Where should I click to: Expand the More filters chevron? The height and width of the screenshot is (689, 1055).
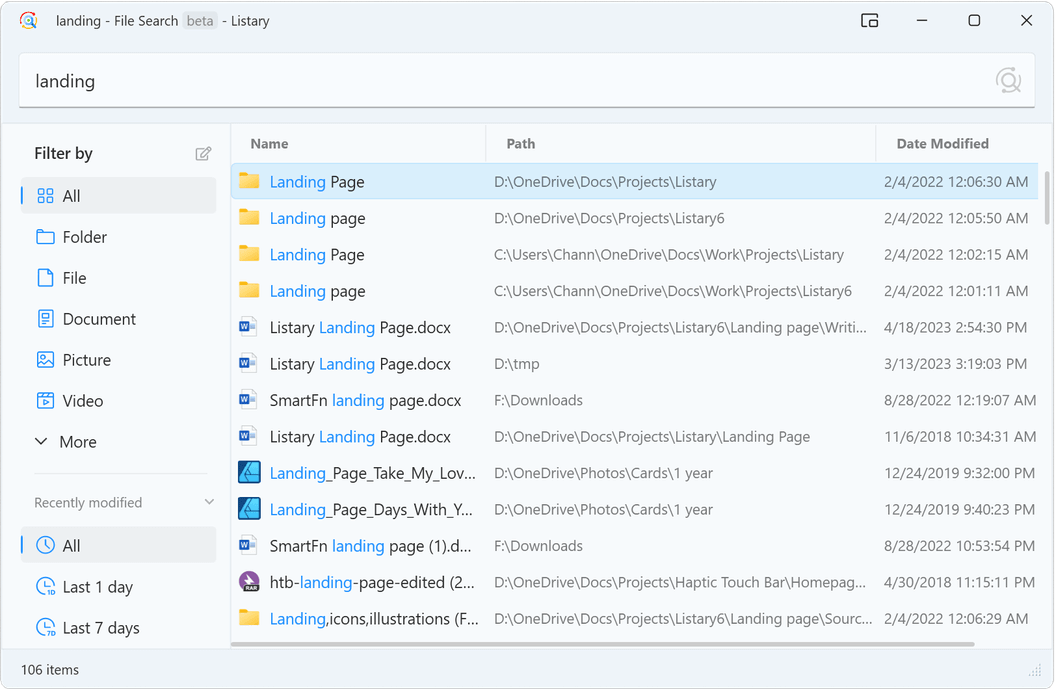click(41, 441)
